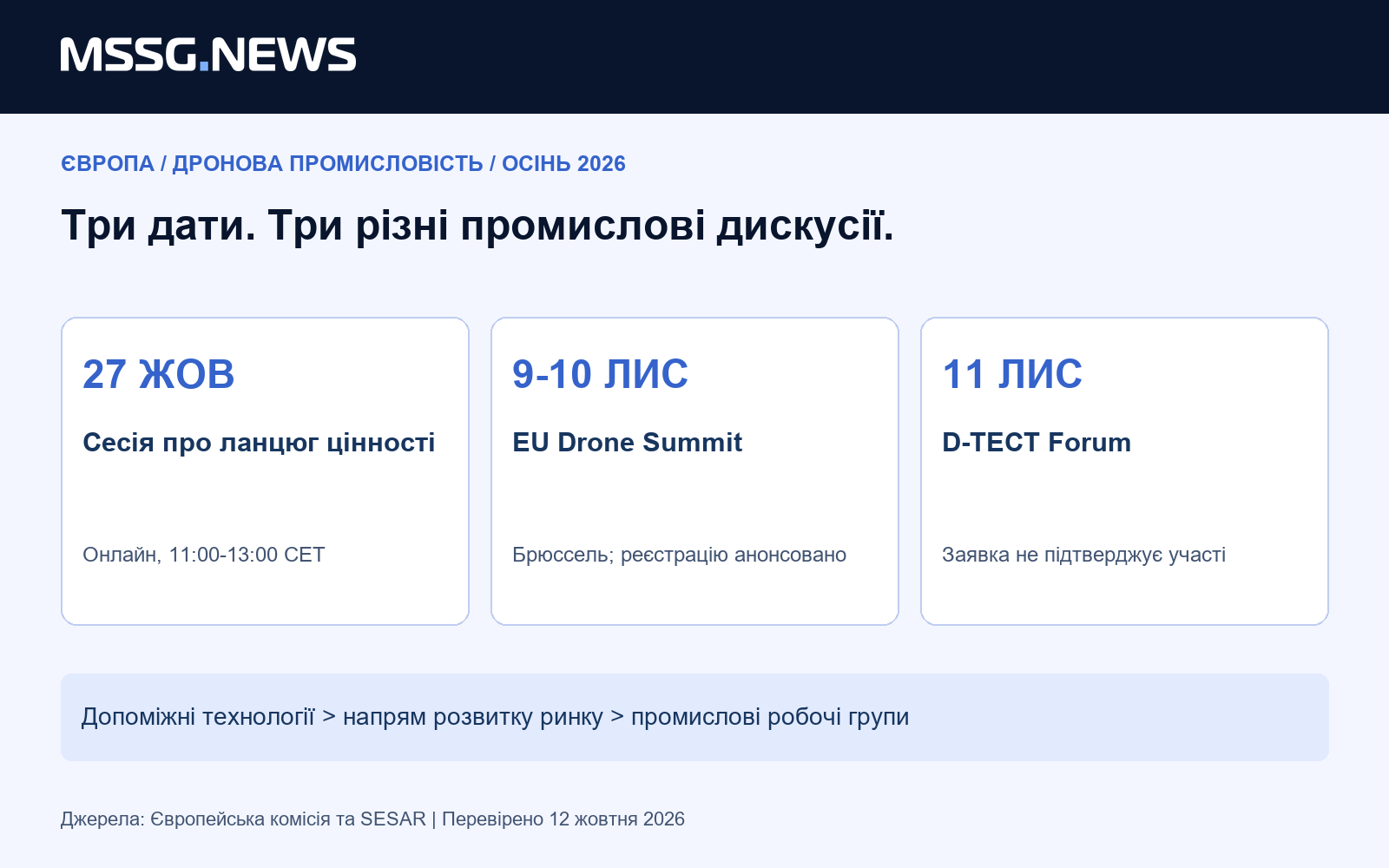Viewport: 1389px width, 868px height.
Task: Click 'Брюссель; реєстрацію анонсовано' note
Action: click(679, 555)
